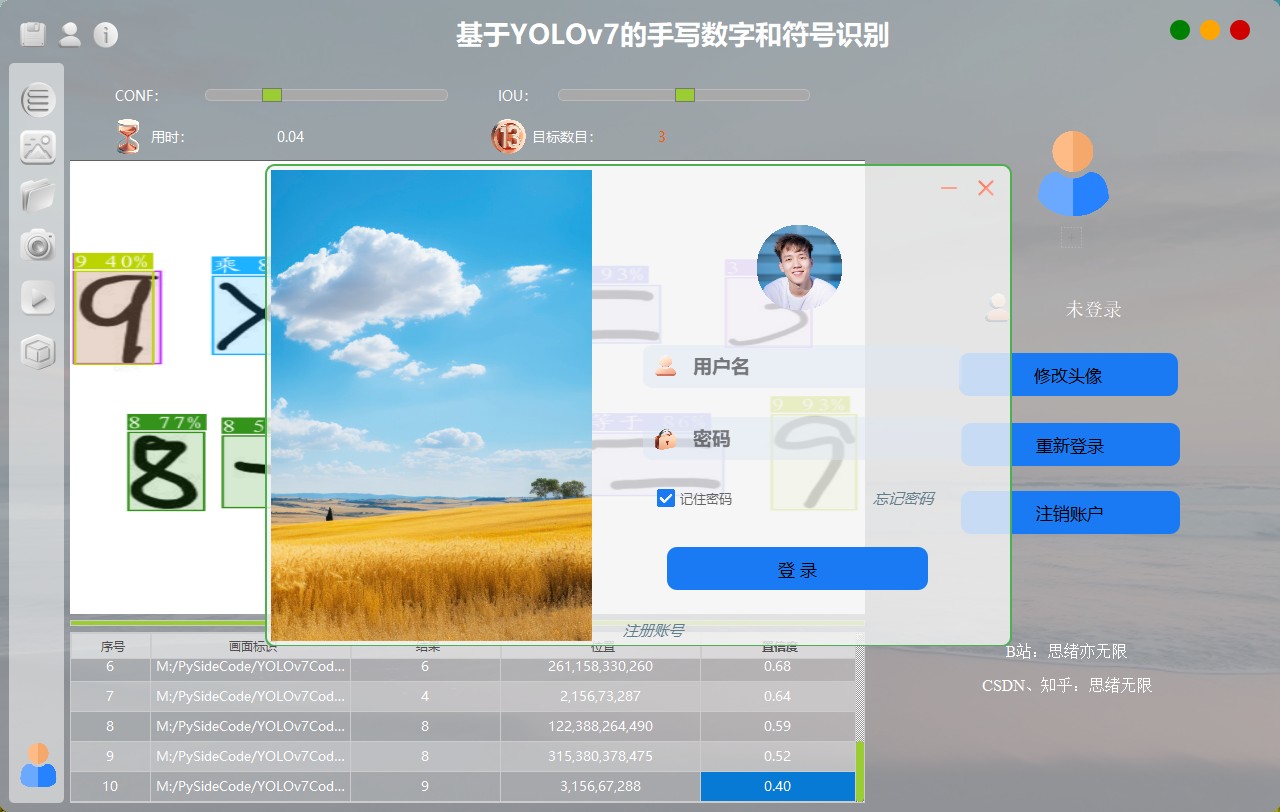This screenshot has height=812, width=1280.
Task: Click the target count value 3
Action: coord(661,137)
